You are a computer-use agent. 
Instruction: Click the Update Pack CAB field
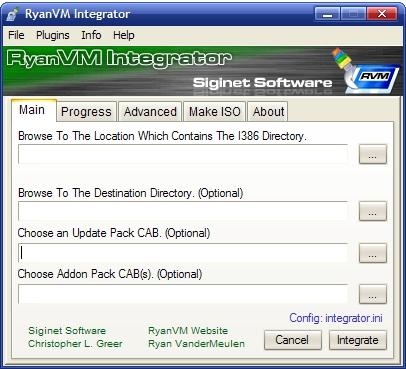(183, 253)
